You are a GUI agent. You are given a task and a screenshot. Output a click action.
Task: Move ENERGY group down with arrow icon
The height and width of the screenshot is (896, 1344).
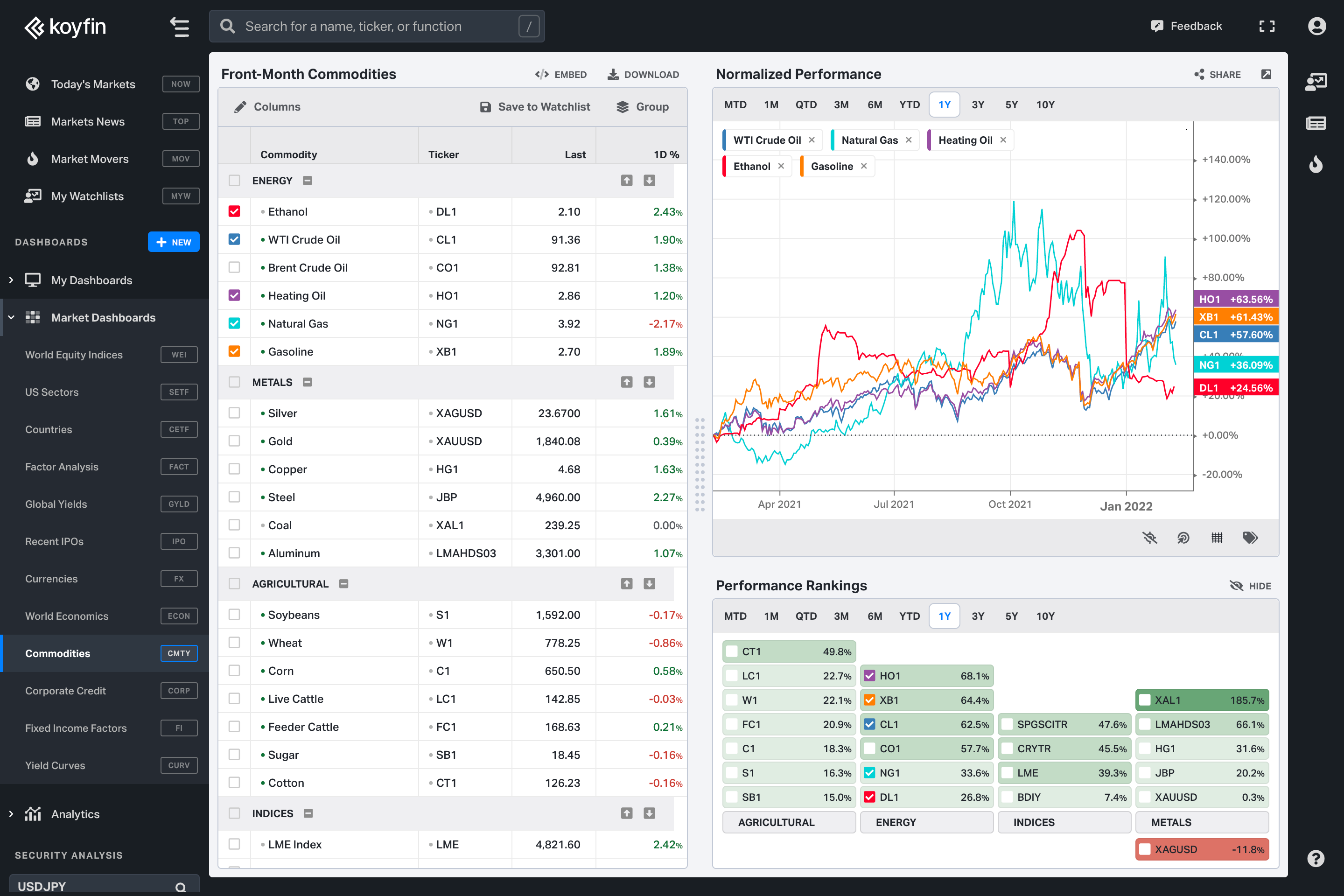click(649, 181)
